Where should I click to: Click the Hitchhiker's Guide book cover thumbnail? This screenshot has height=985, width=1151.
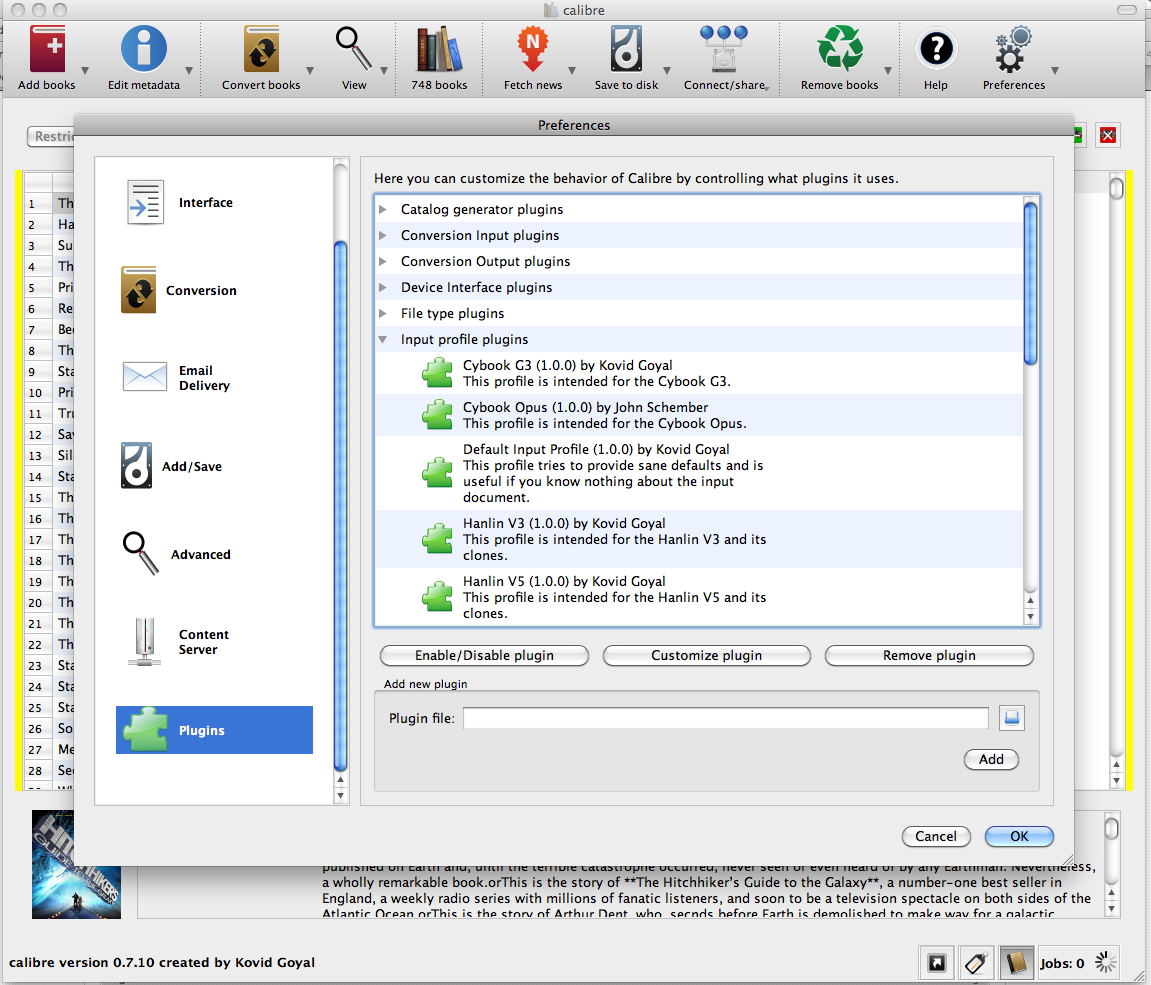pyautogui.click(x=76, y=865)
